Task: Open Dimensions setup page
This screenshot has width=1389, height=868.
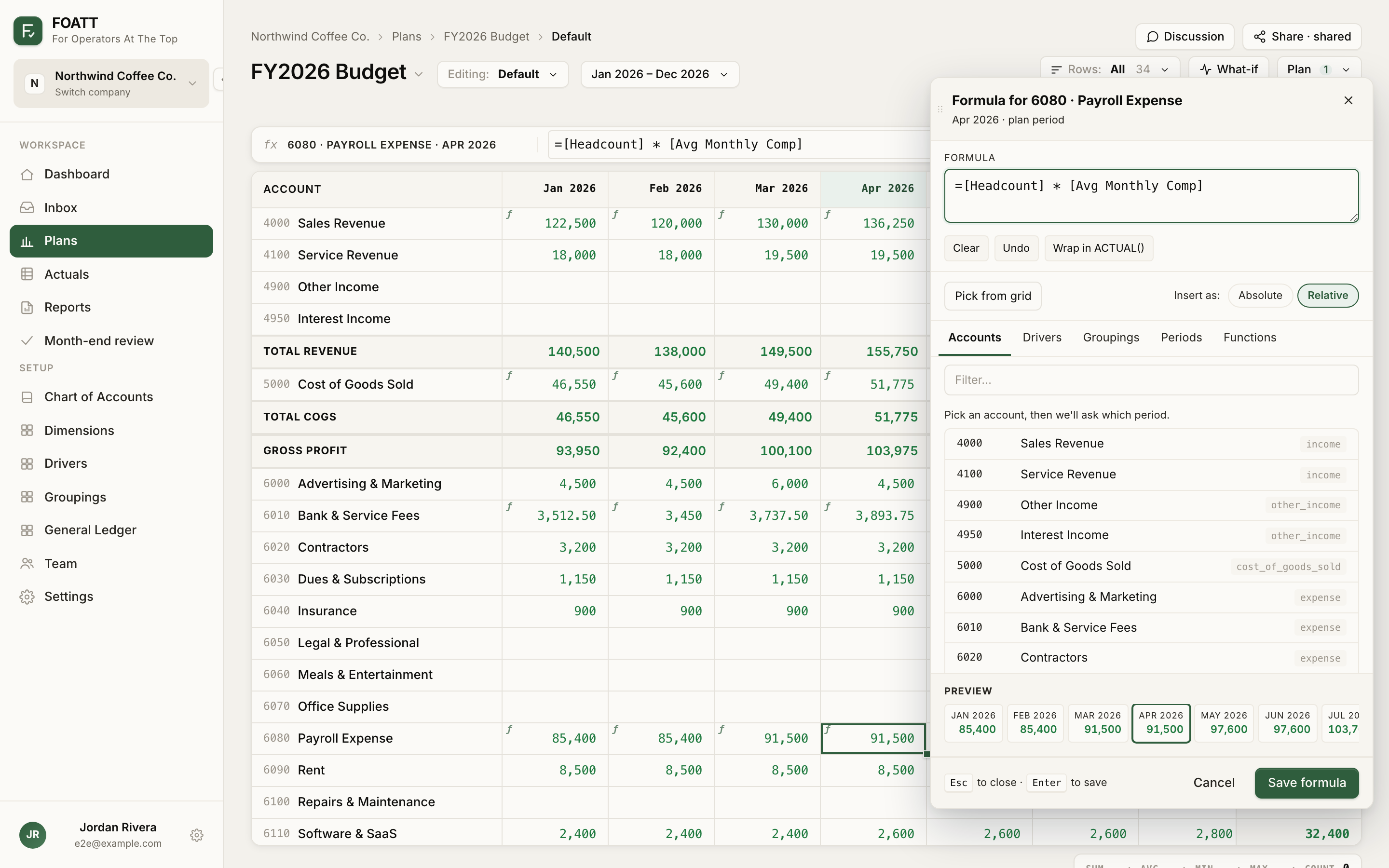Action: coord(111,431)
